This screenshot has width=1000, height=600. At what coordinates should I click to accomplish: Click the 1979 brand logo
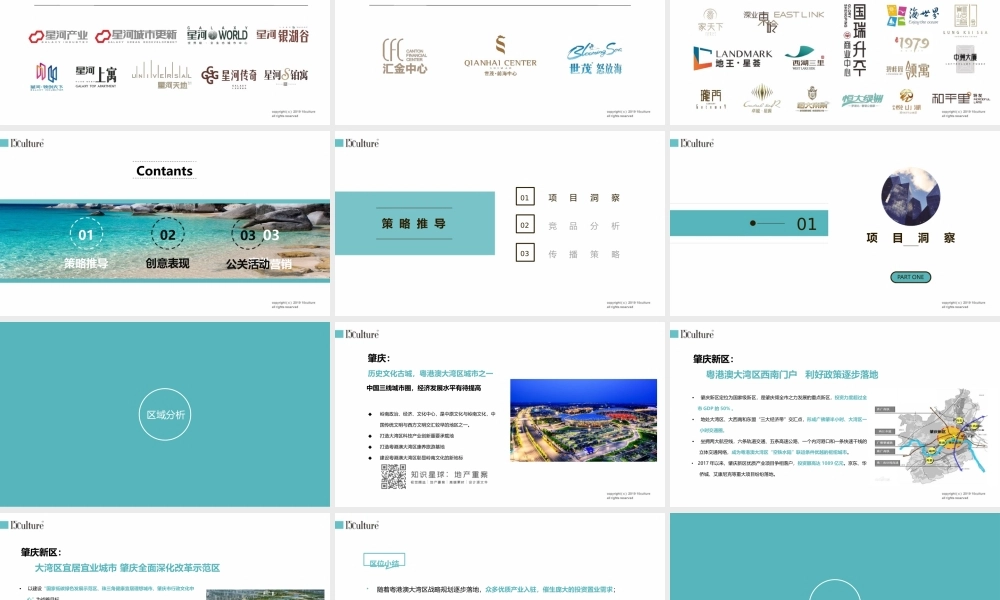pyautogui.click(x=913, y=43)
